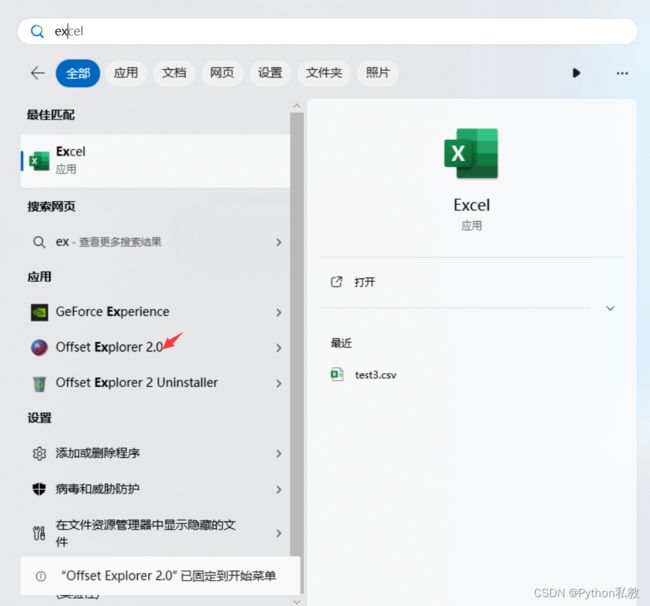
Task: Click tools icon beside 显示隐藏的文件 setting
Action: click(x=39, y=533)
